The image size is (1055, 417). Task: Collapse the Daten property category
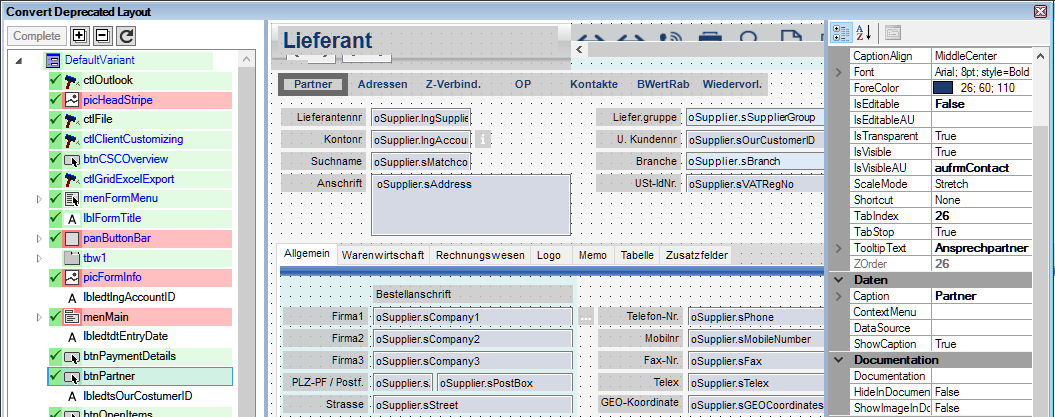(x=838, y=280)
